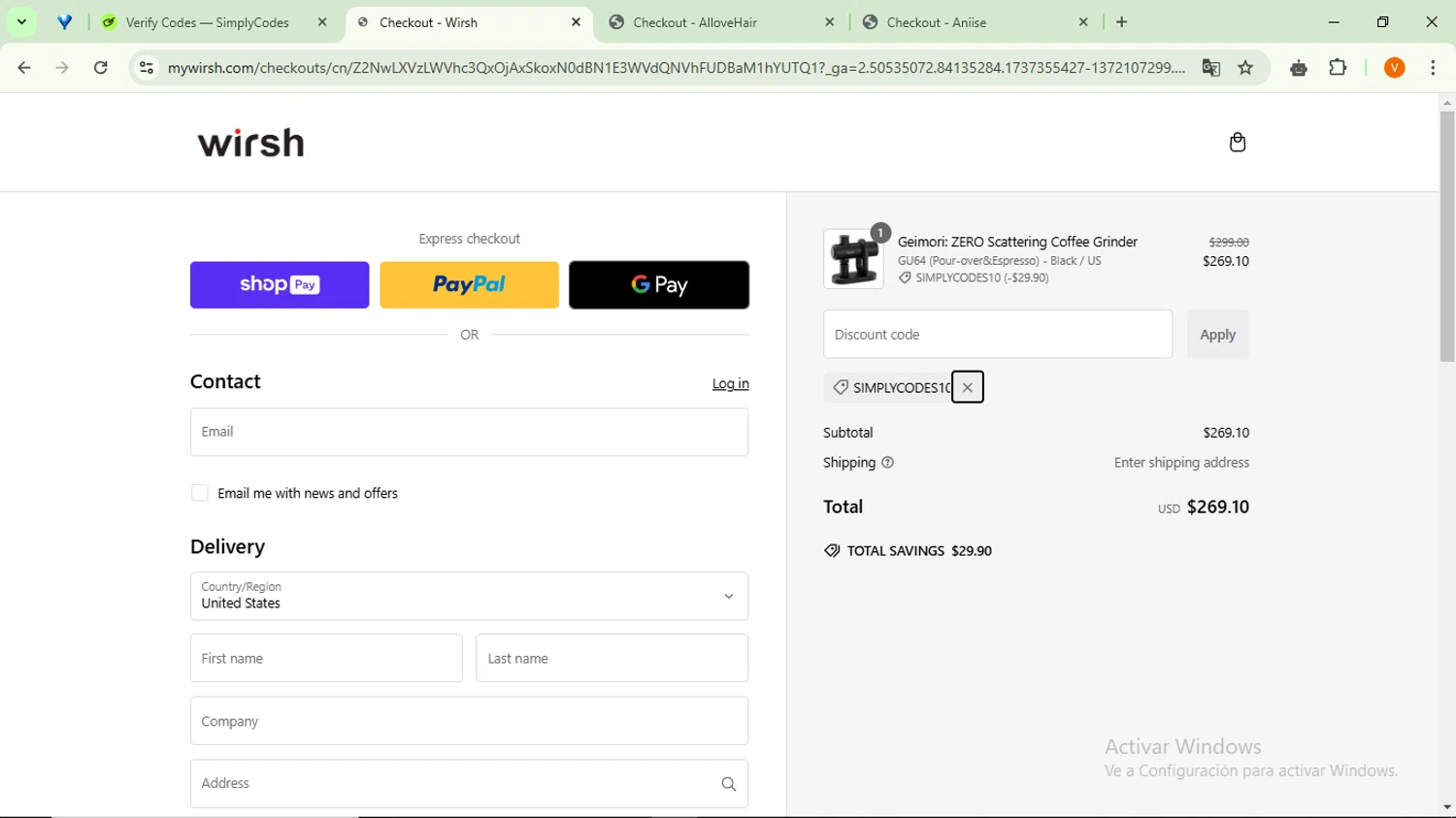Viewport: 1456px width, 818px height.
Task: Click the coffee grinder product thumbnail
Action: click(x=853, y=259)
